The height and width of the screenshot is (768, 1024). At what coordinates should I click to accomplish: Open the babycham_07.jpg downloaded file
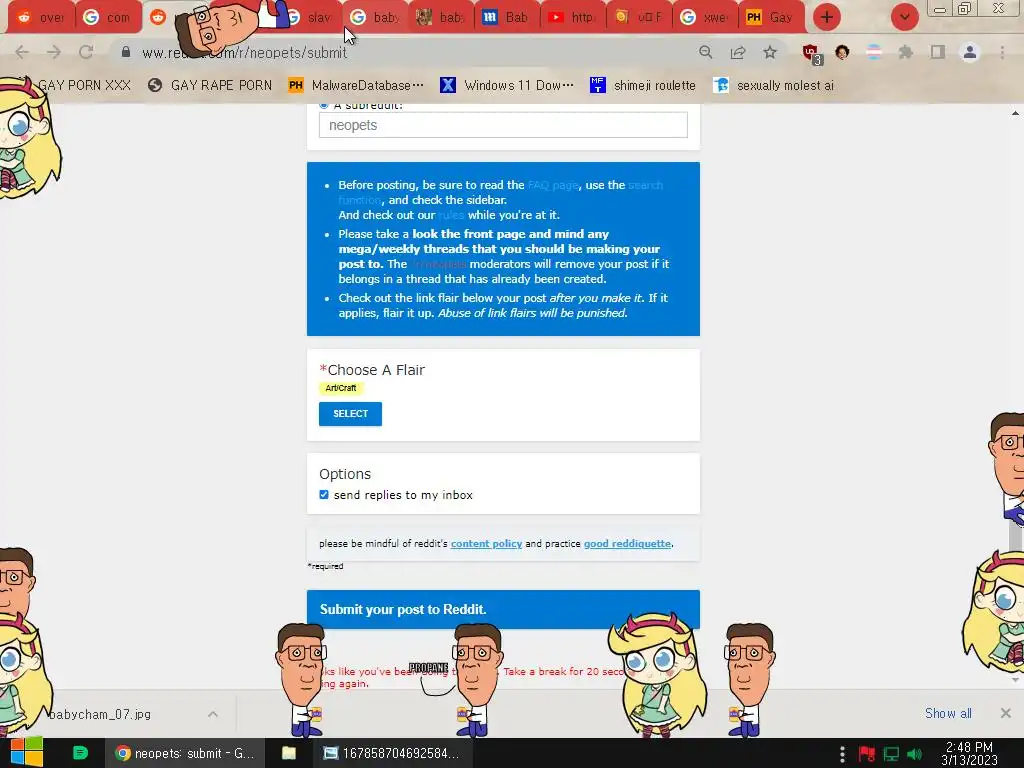(100, 714)
